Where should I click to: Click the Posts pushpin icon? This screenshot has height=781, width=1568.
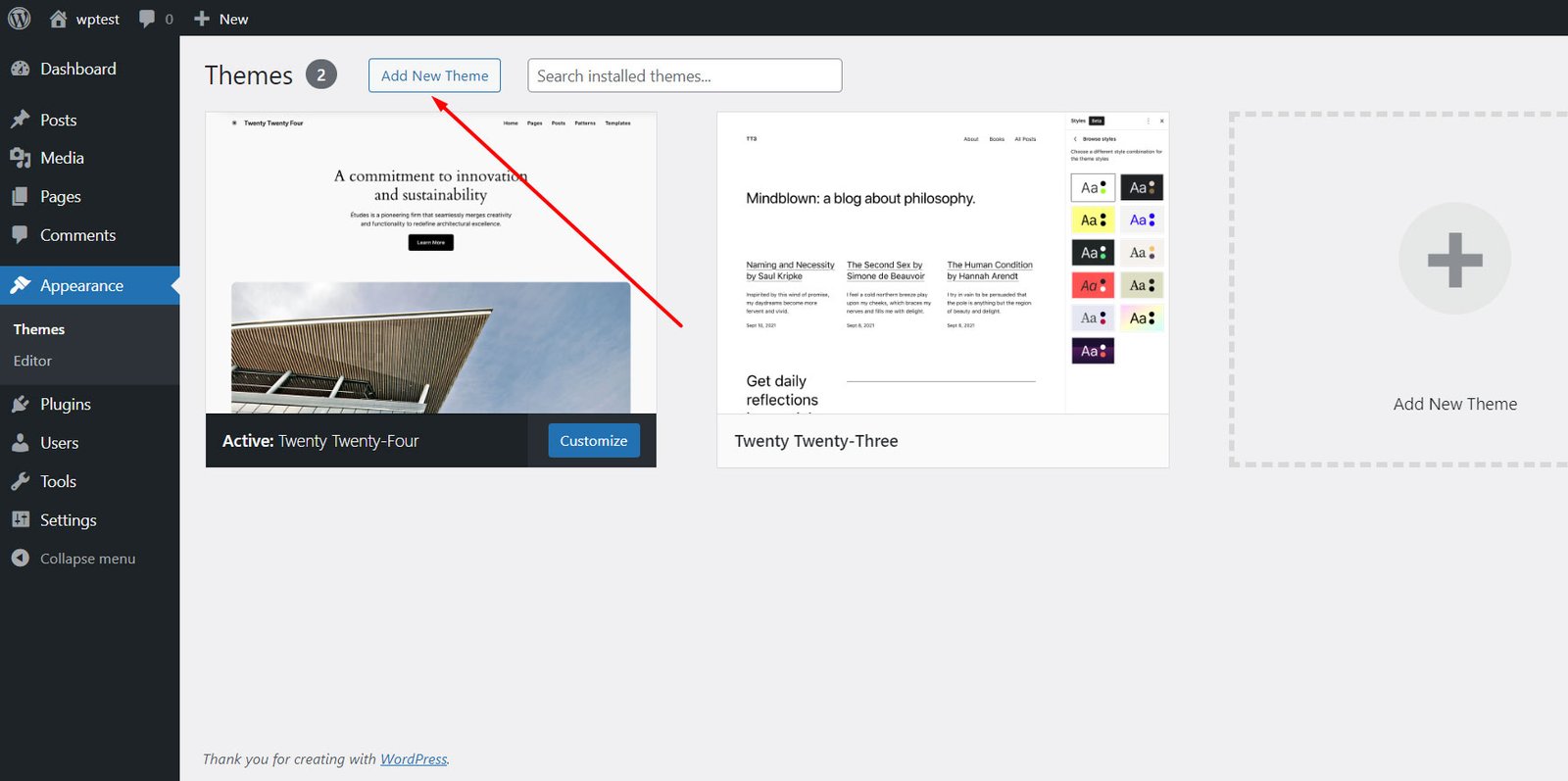[21, 120]
